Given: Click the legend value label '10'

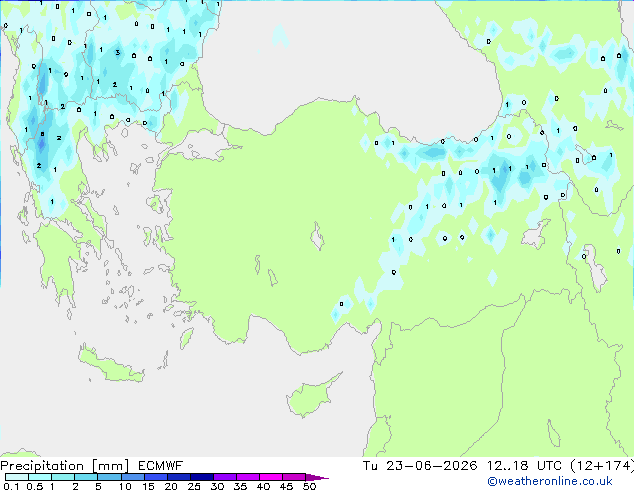Looking at the screenshot, I should pyautogui.click(x=125, y=486).
